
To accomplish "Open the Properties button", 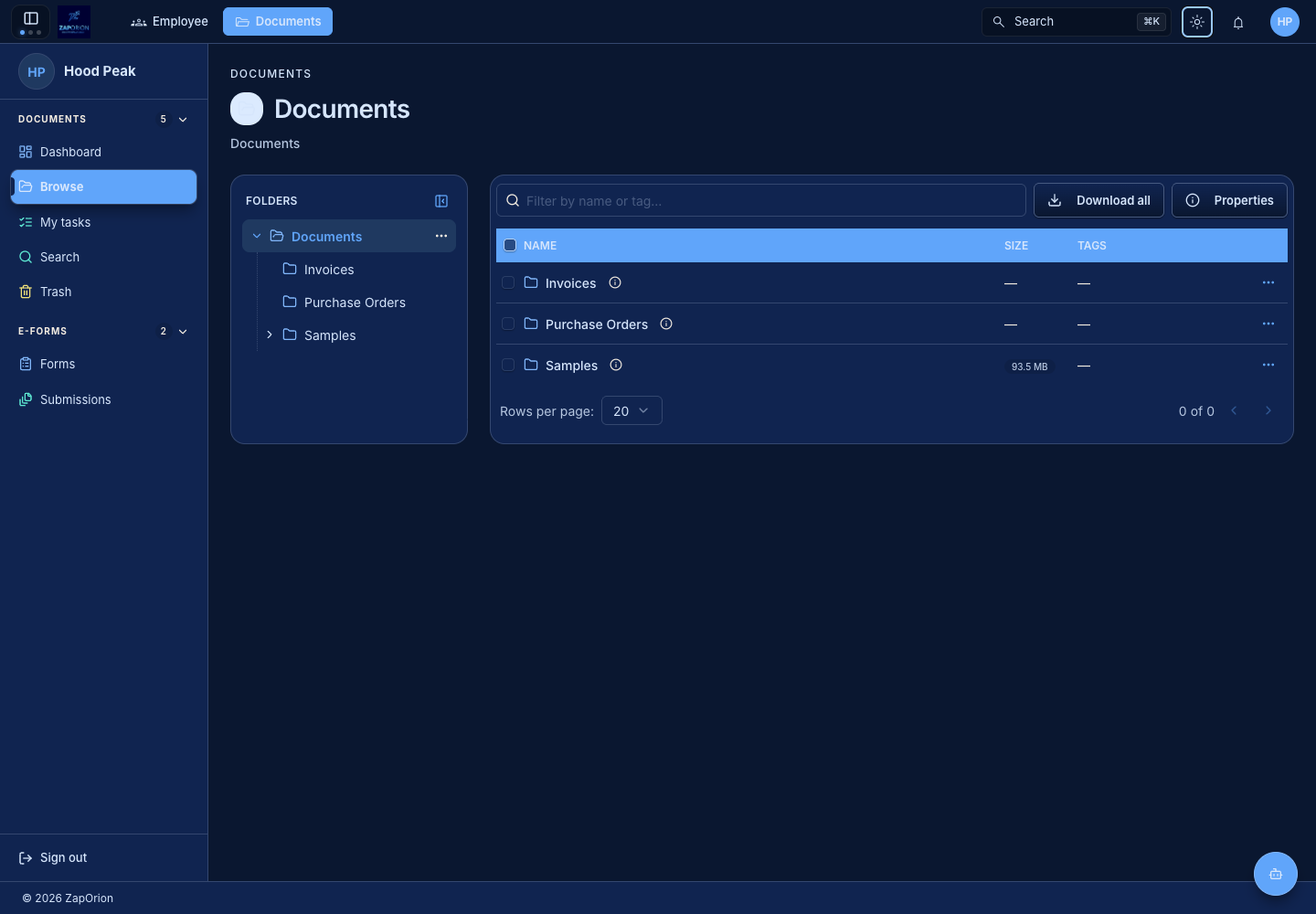I will (1229, 200).
